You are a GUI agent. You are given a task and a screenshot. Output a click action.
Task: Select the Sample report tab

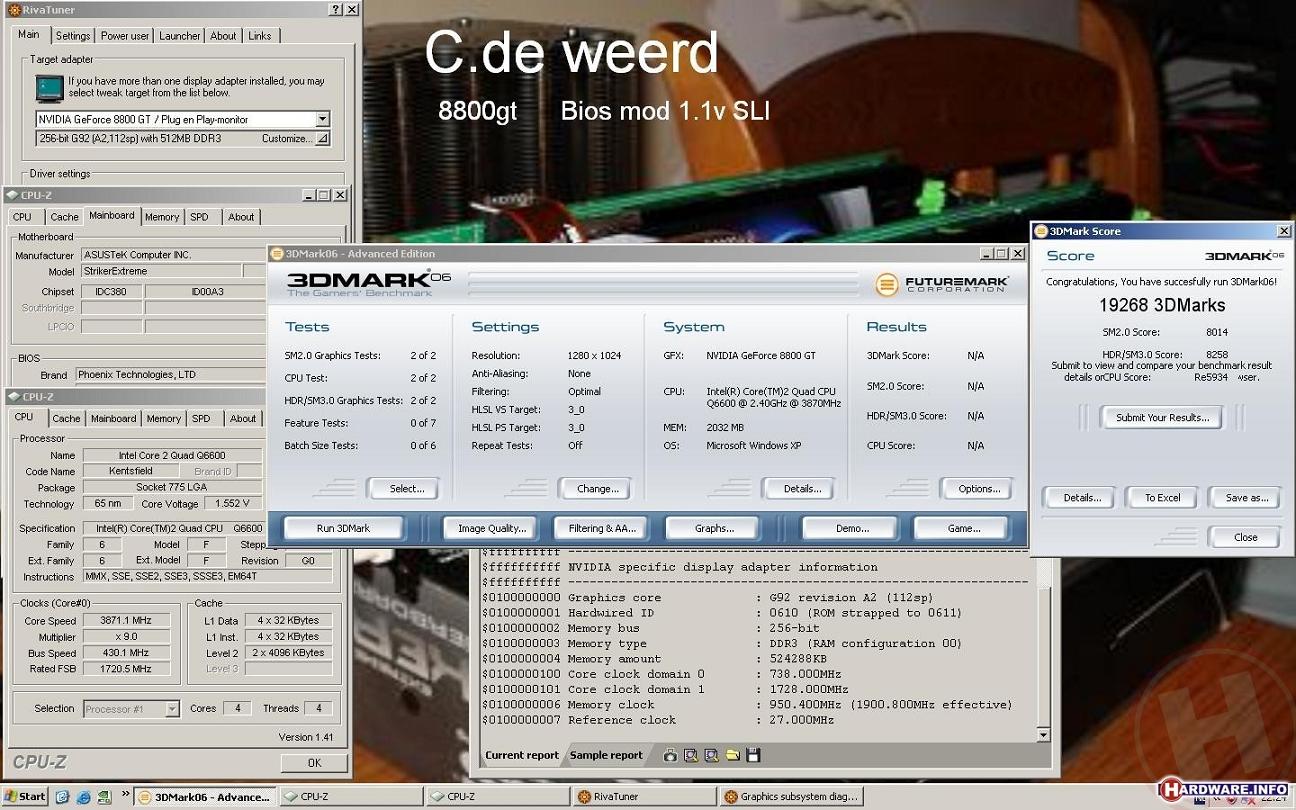tap(606, 755)
